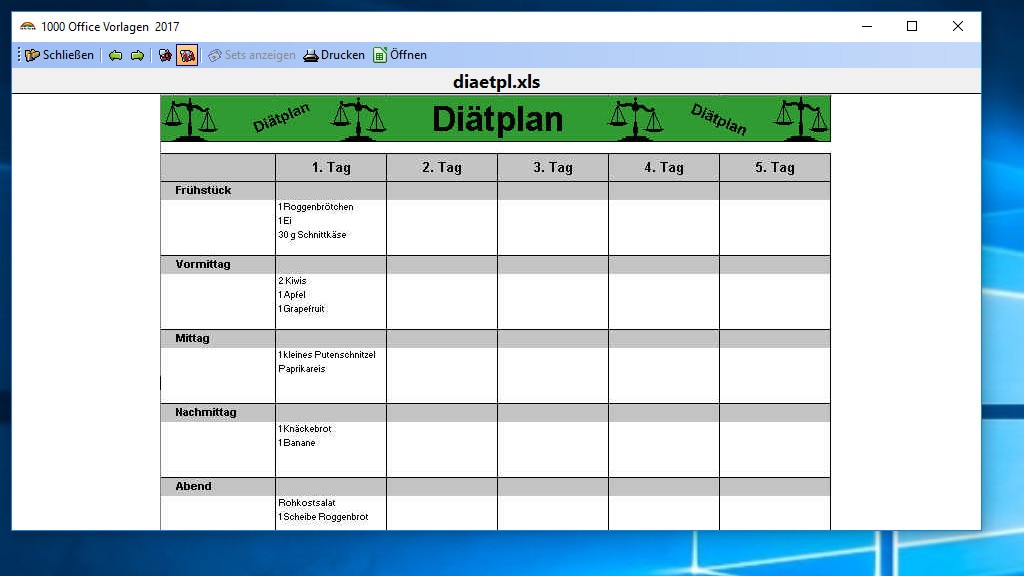1024x576 pixels.
Task: Select the '3. Tag' column header
Action: coord(553,167)
